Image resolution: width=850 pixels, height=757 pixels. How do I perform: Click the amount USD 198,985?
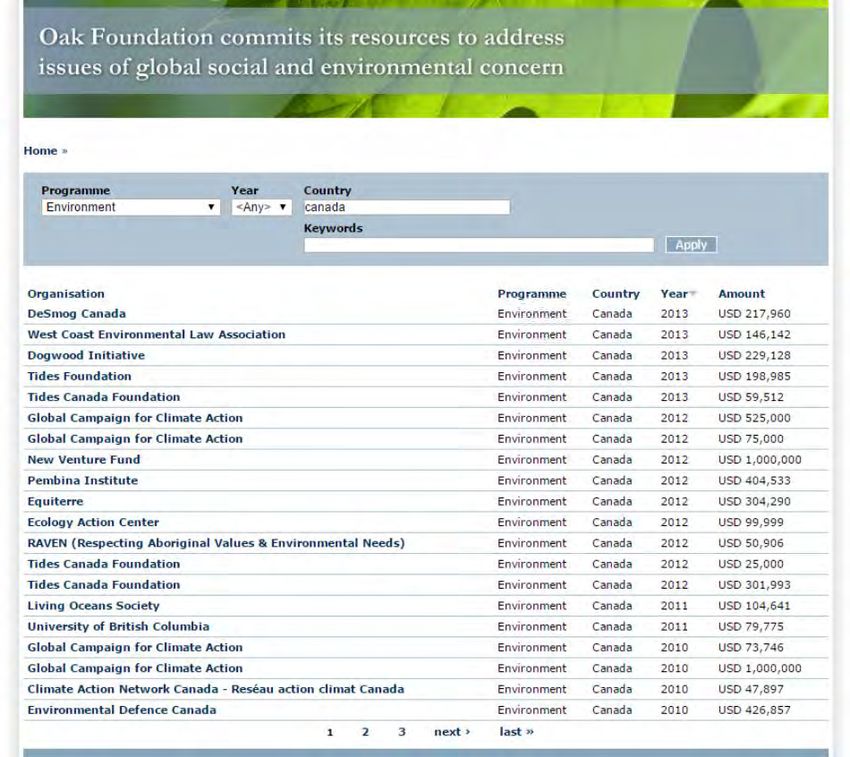(754, 376)
